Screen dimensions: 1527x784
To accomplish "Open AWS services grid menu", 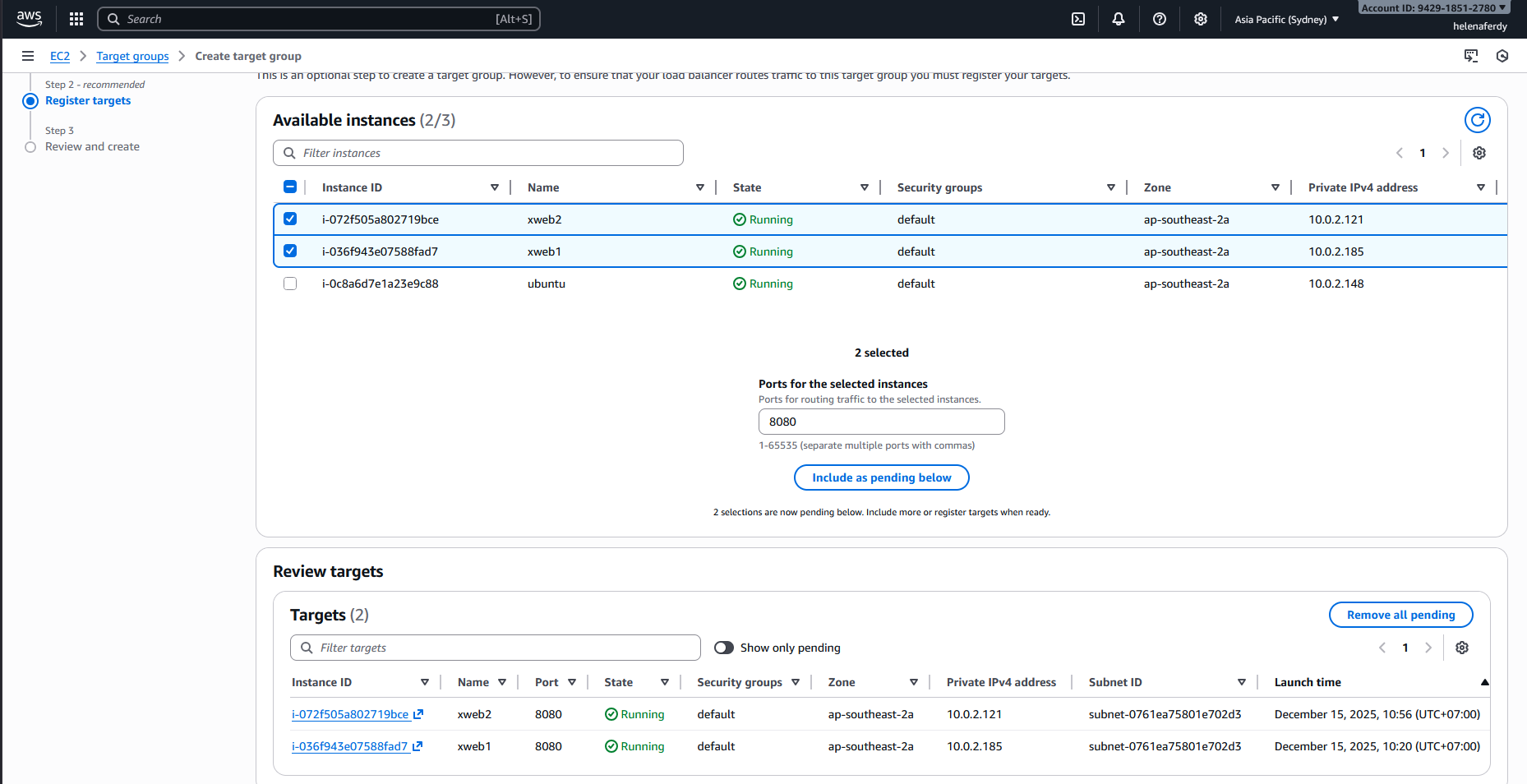I will coord(76,19).
